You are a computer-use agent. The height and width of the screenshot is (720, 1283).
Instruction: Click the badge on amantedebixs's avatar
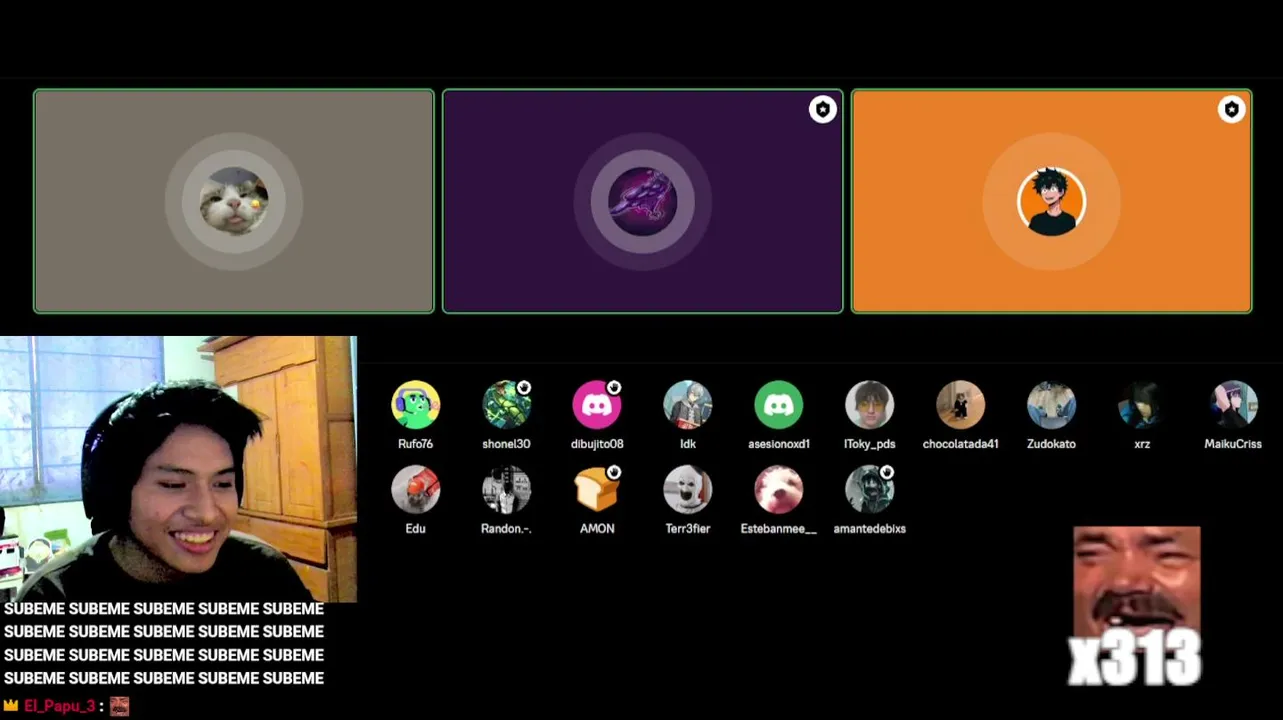(887, 473)
